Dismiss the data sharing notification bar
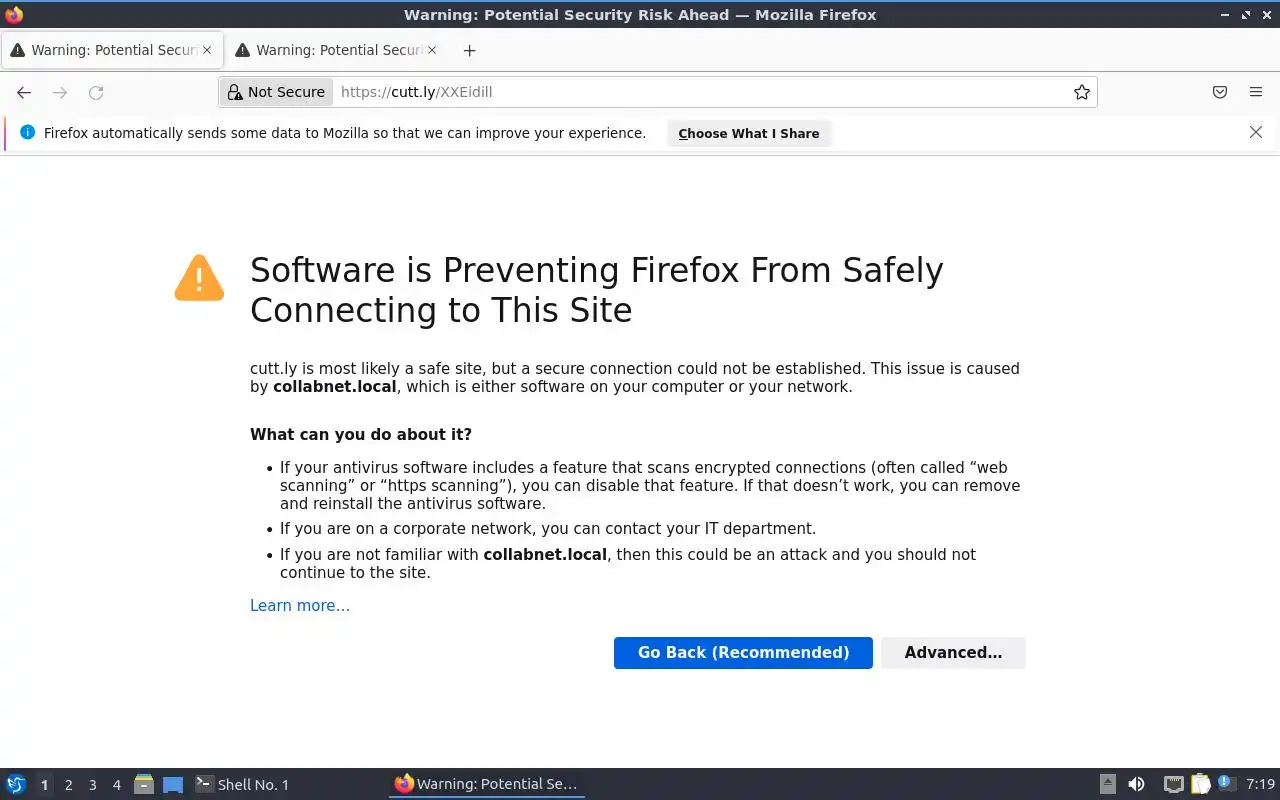Image resolution: width=1280 pixels, height=800 pixels. pyautogui.click(x=1256, y=132)
